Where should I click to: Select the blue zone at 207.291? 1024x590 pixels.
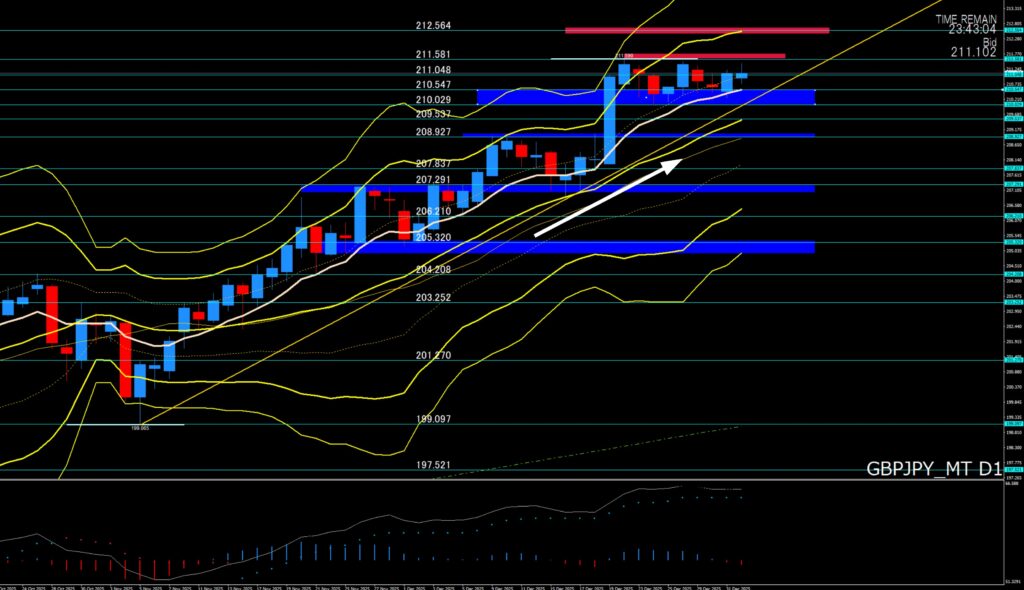(x=558, y=188)
